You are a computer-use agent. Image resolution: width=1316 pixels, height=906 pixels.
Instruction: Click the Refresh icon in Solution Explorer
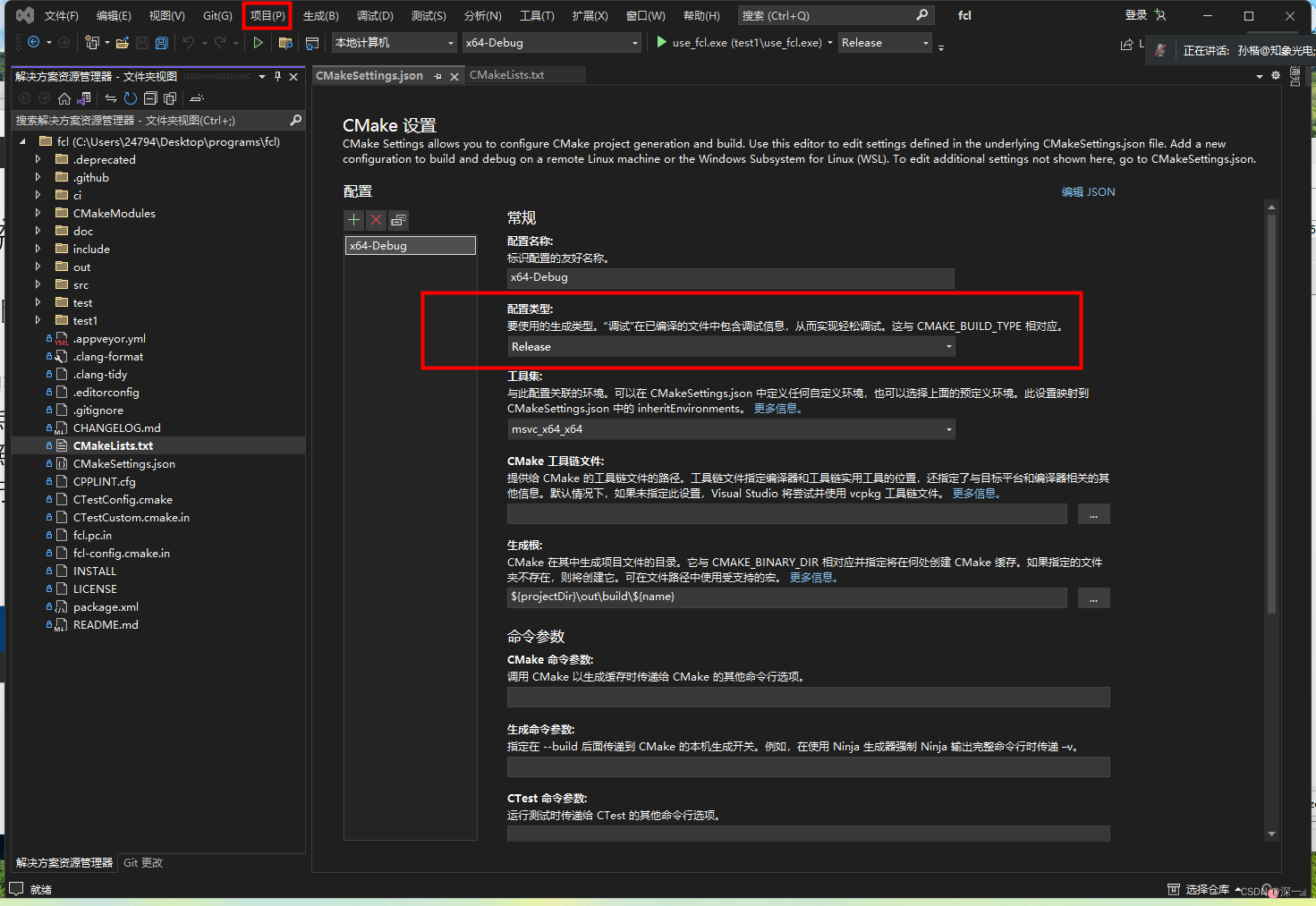point(130,98)
